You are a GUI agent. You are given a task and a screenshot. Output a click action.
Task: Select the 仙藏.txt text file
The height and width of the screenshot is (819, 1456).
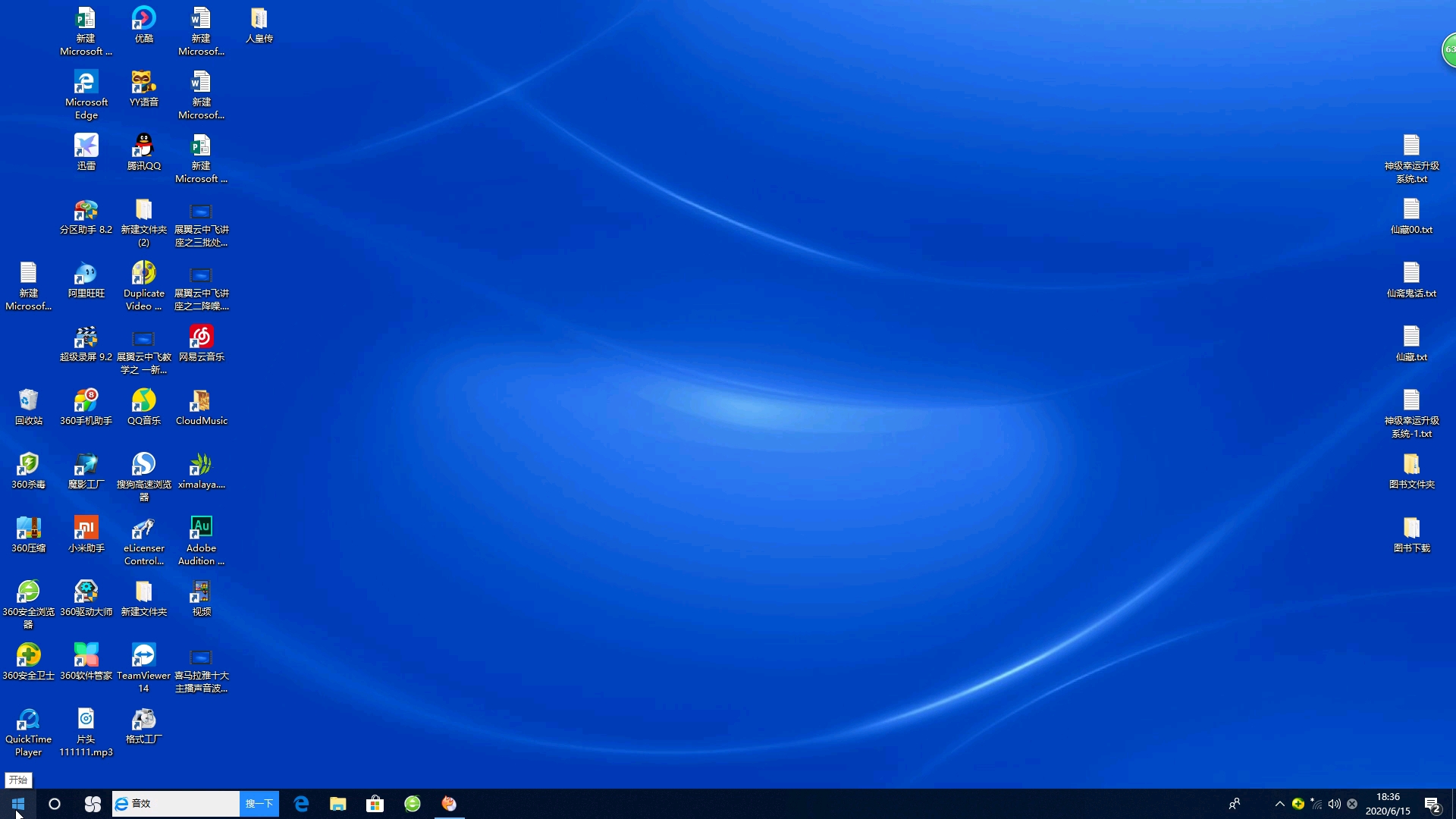click(1411, 343)
